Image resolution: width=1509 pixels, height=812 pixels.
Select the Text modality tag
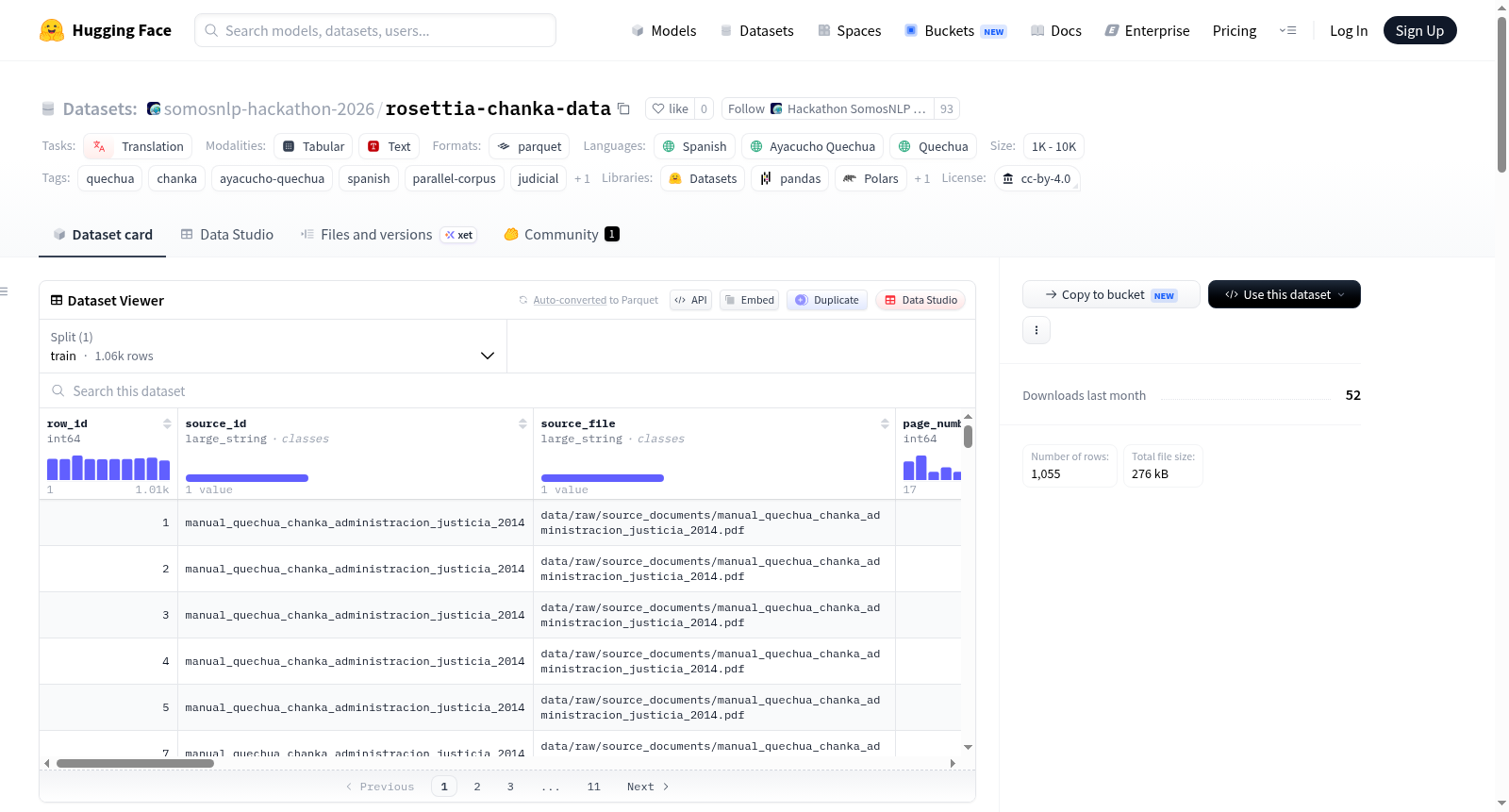[389, 146]
